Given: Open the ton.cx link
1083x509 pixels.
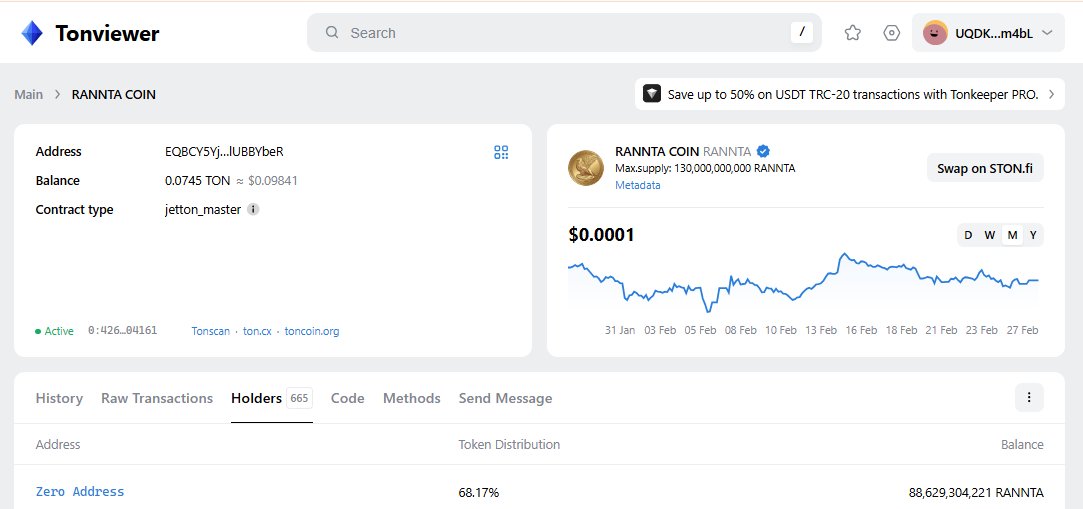Looking at the screenshot, I should click(x=257, y=331).
